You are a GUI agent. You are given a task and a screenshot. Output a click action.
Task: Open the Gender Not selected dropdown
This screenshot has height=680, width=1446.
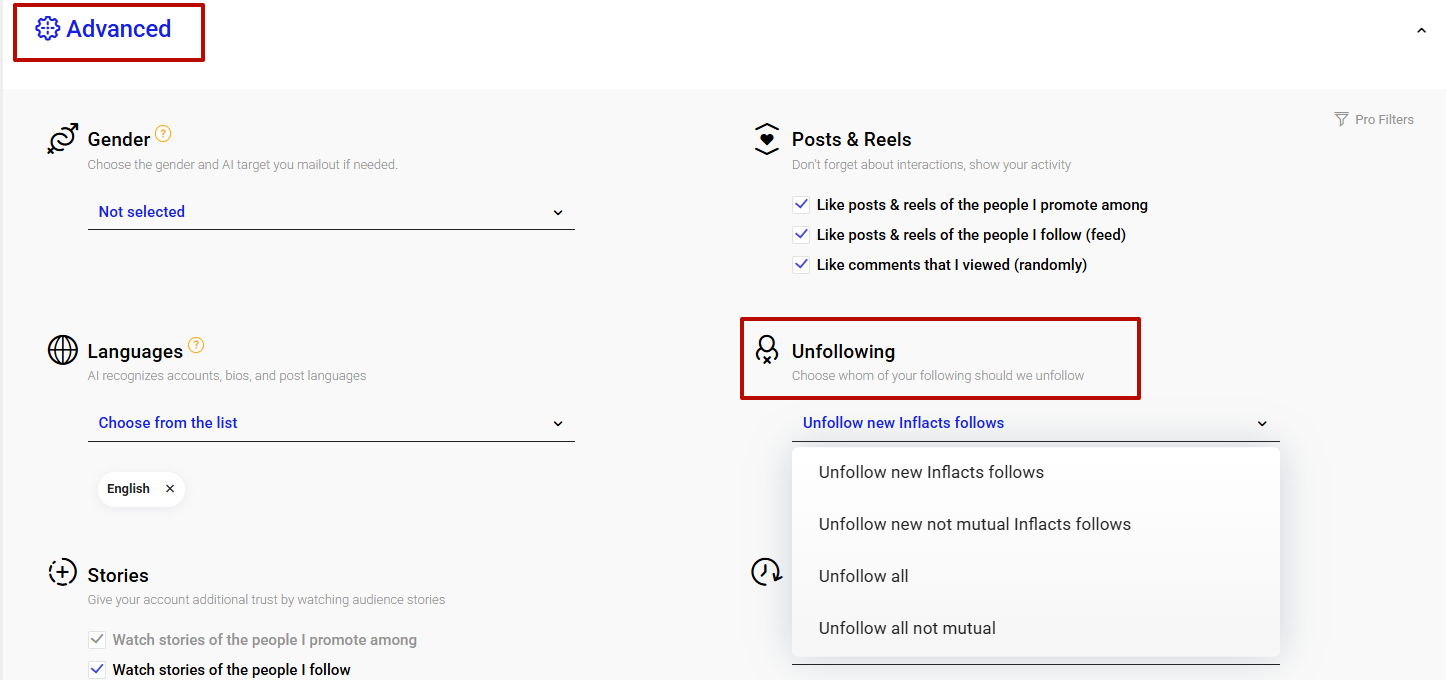(331, 211)
